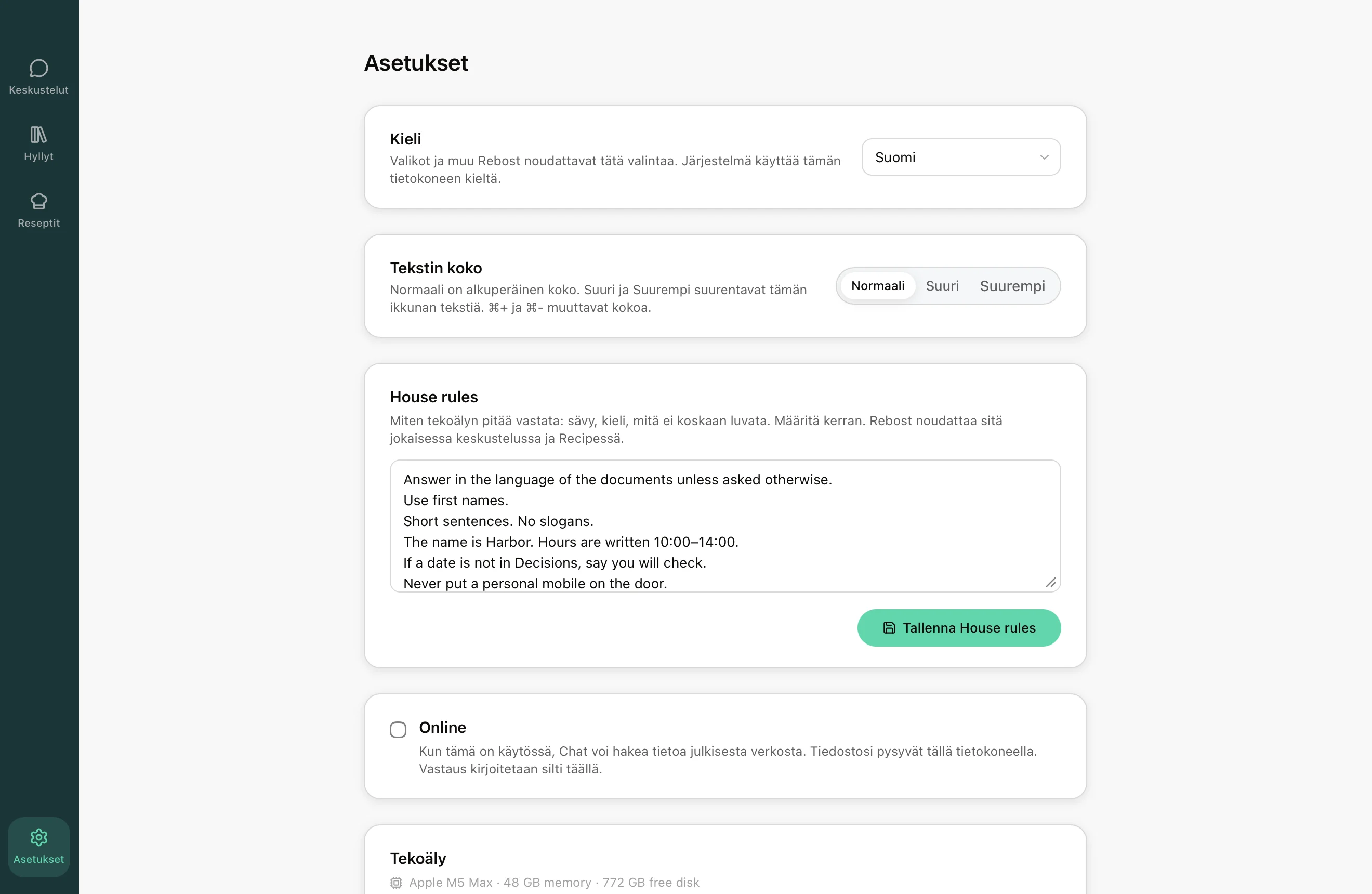
Task: Open Keskustelut chat bubble icon
Action: point(38,69)
